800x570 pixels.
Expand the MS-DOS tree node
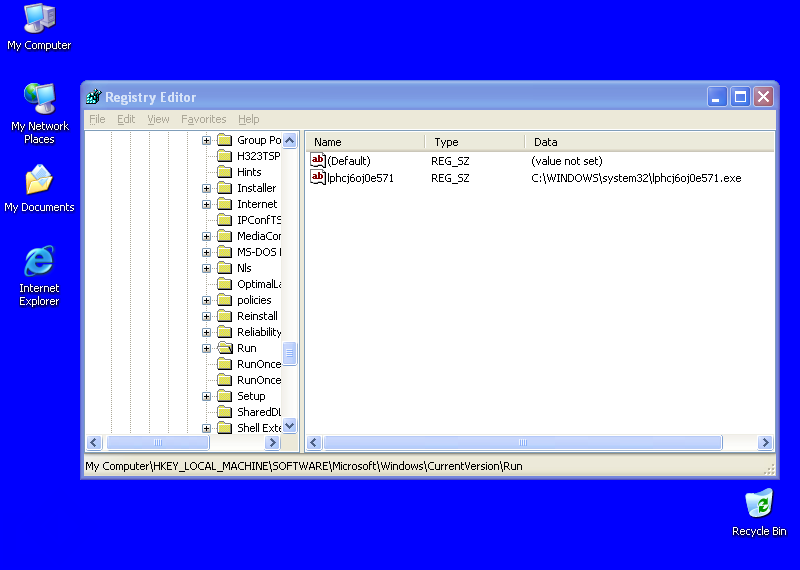pyautogui.click(x=206, y=252)
